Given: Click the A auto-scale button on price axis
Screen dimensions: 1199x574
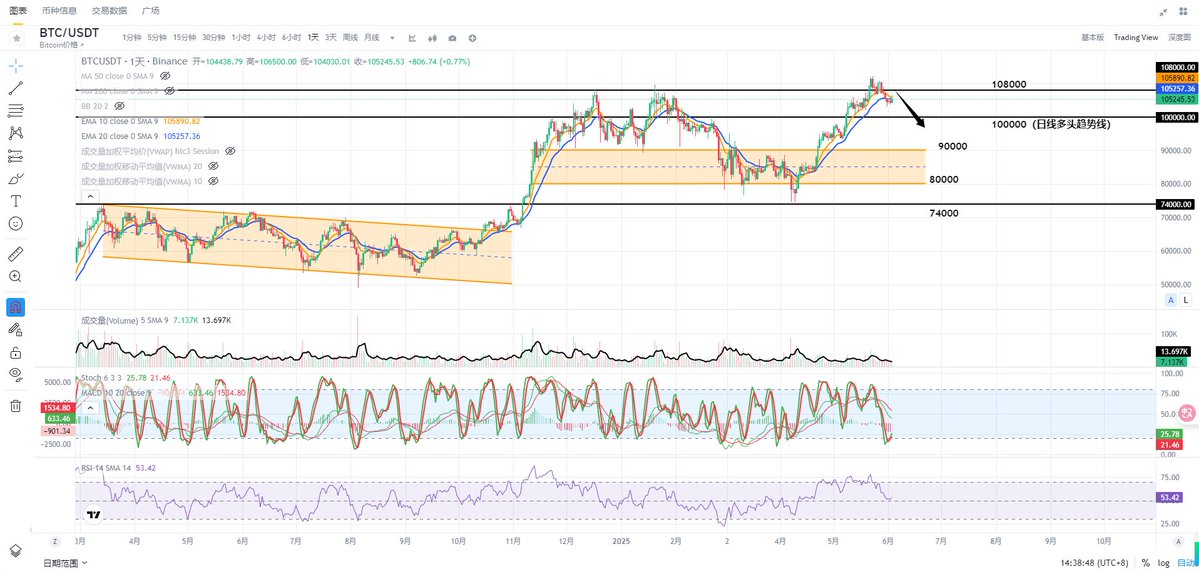Looking at the screenshot, I should 1171,300.
